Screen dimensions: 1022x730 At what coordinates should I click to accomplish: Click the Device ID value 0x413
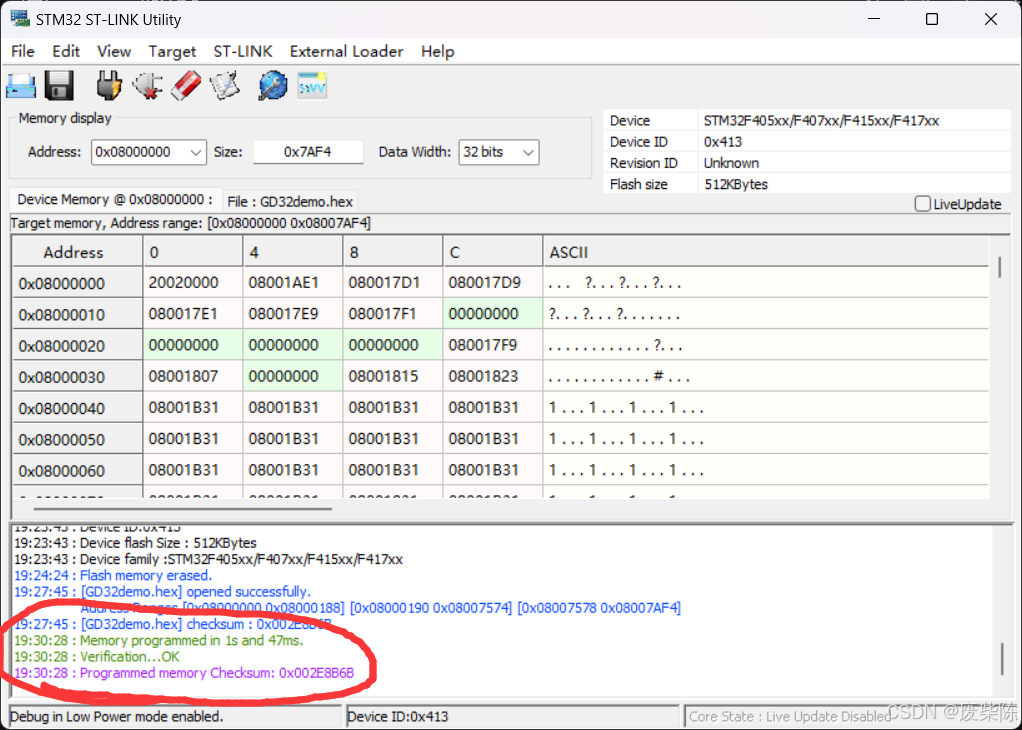pos(723,141)
